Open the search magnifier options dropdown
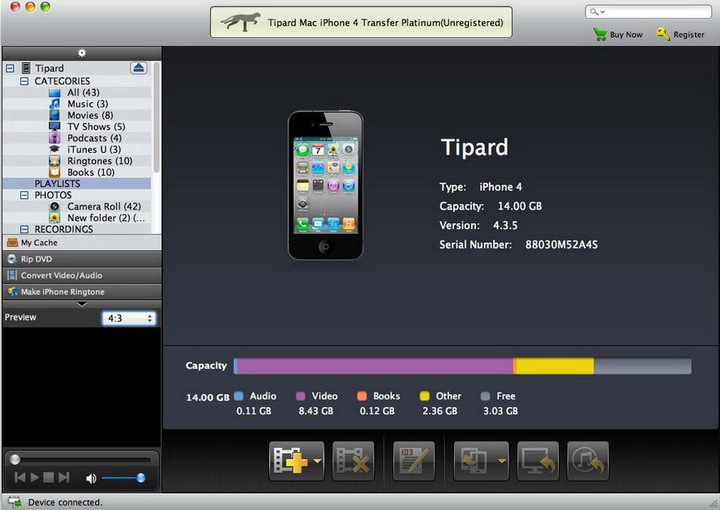This screenshot has width=720, height=510. 597,12
